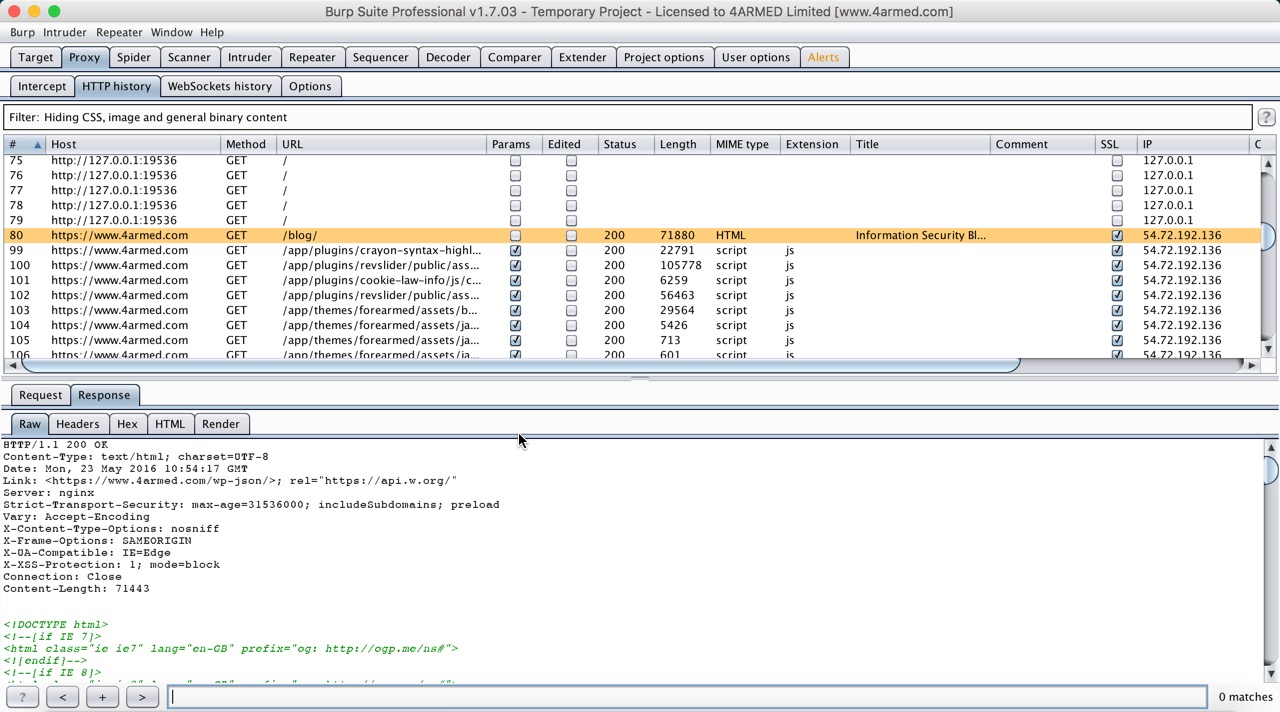Sort by MIME type column header
1280x712 pixels.
pos(745,144)
